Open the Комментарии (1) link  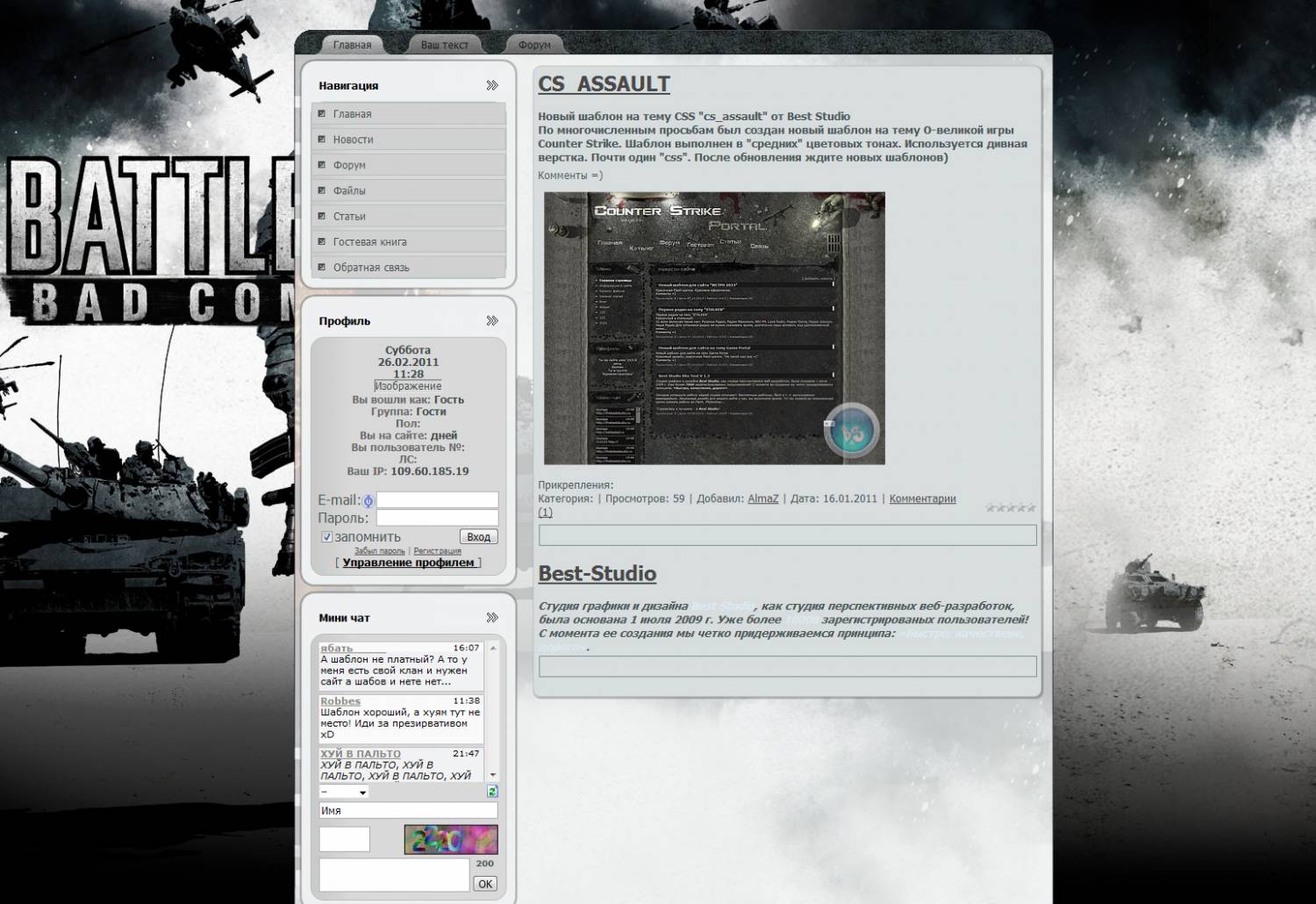tap(922, 499)
